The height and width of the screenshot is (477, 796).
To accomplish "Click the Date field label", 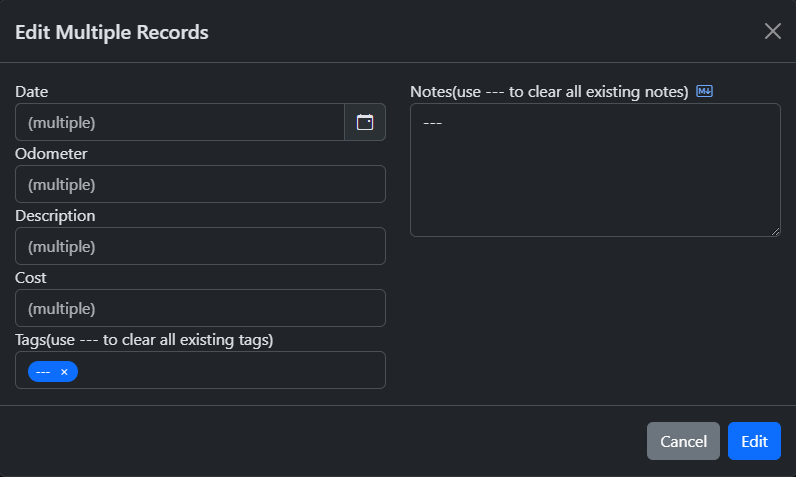I will (32, 92).
